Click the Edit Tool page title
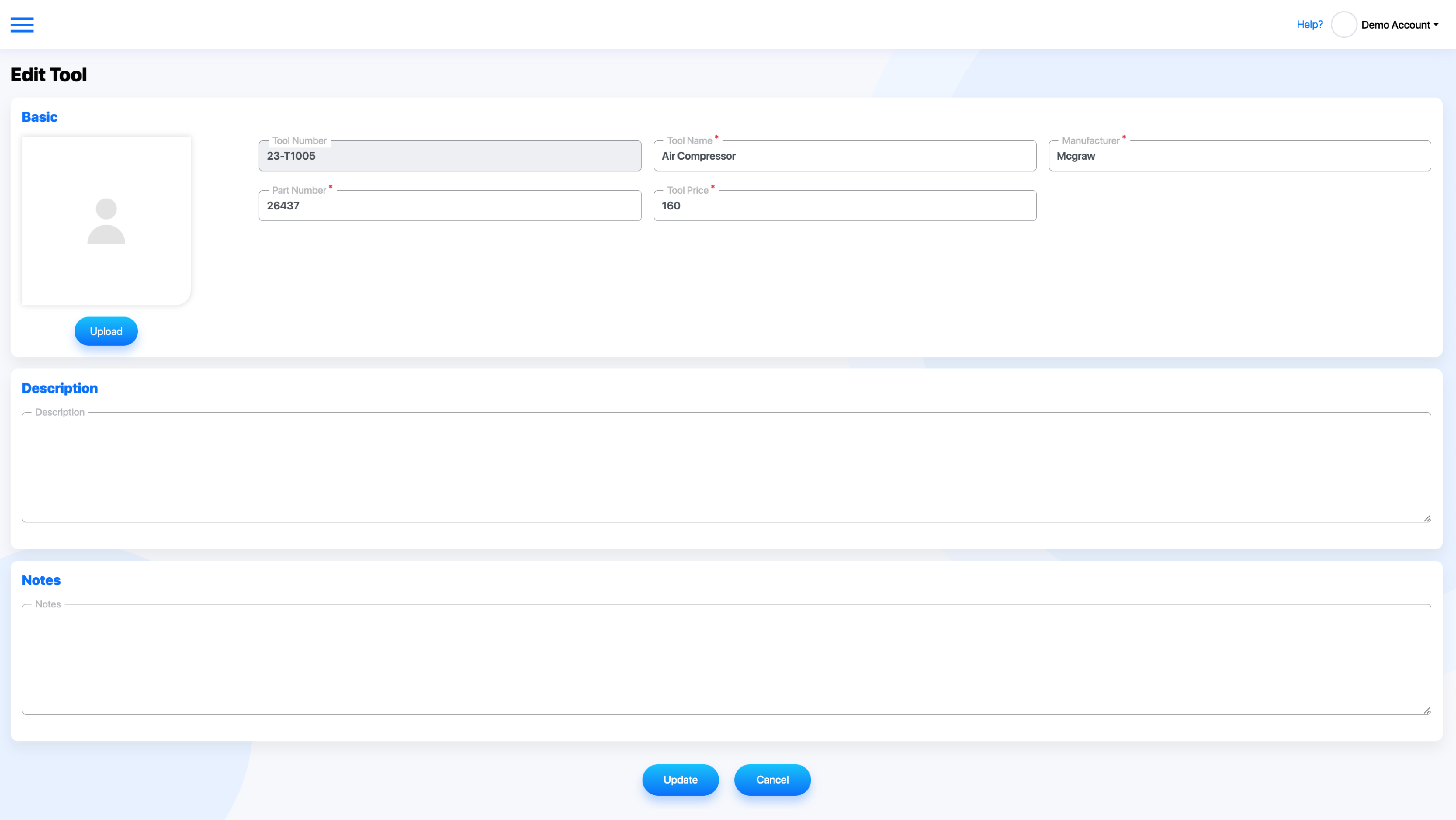The width and height of the screenshot is (1456, 820). coord(49,75)
